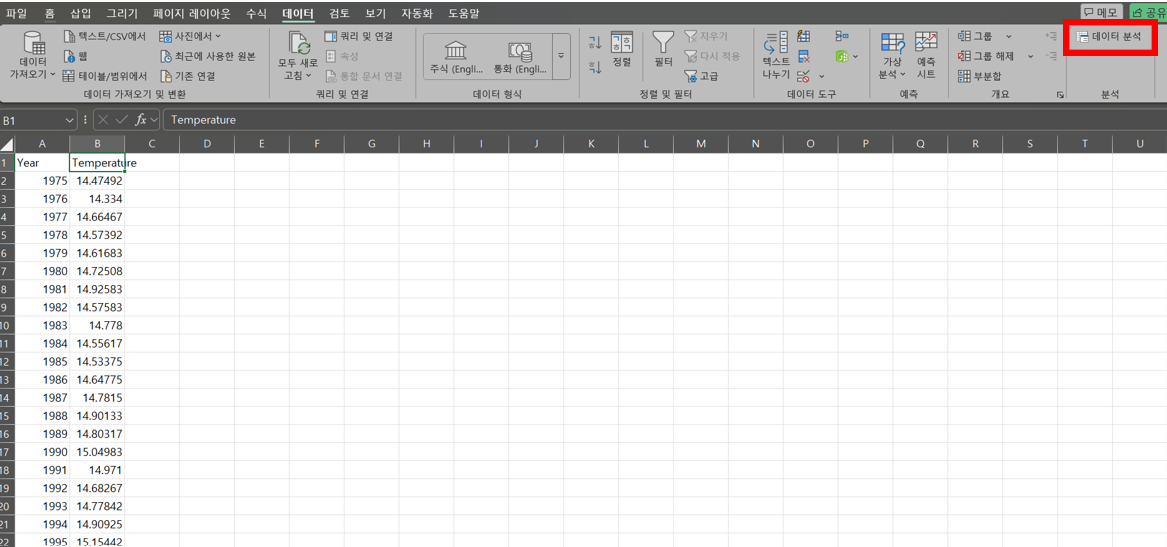Choose 테이블/범위에서 (From Table/Range)

click(105, 76)
